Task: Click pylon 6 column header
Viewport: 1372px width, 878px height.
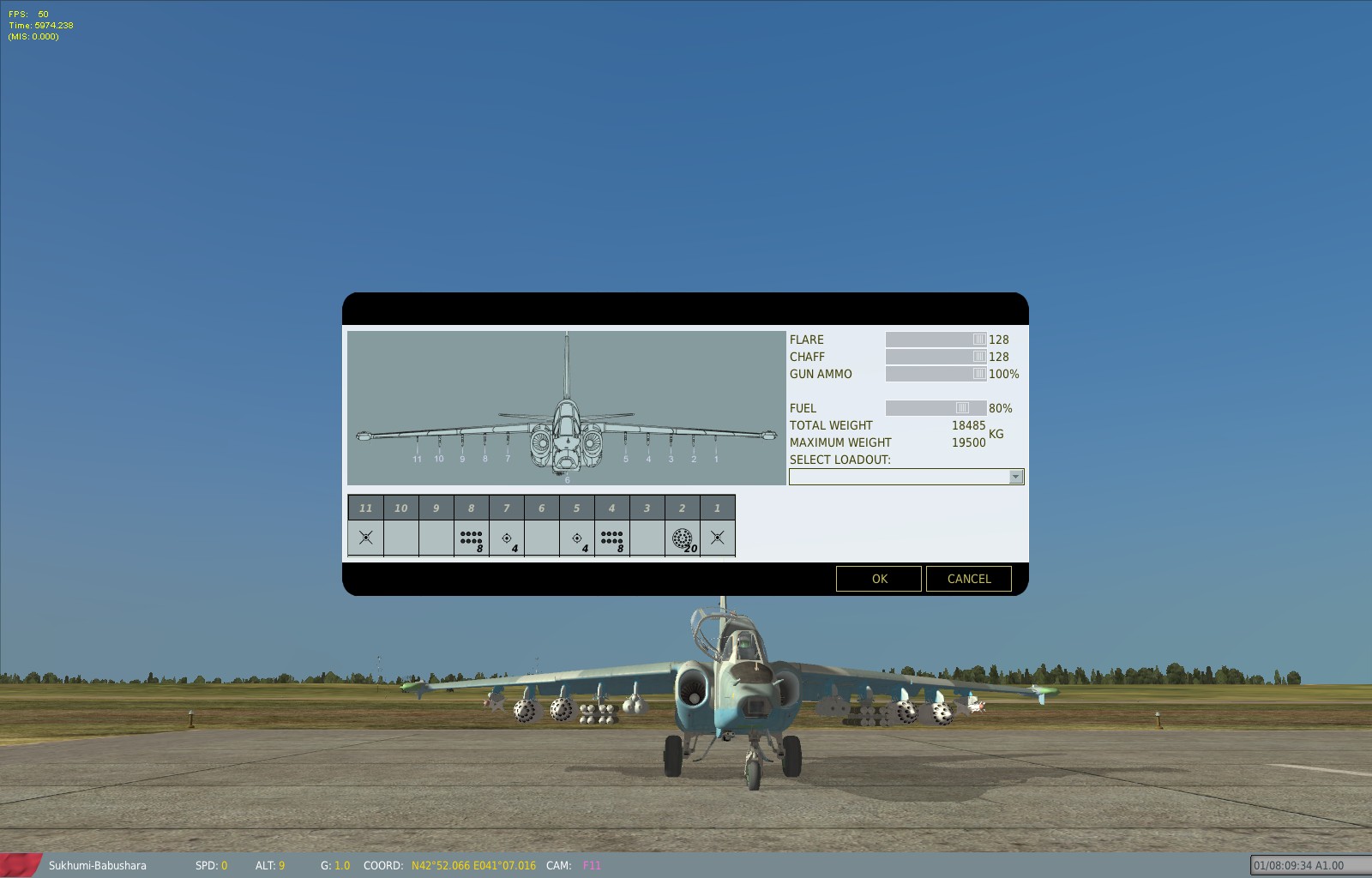Action: (542, 508)
